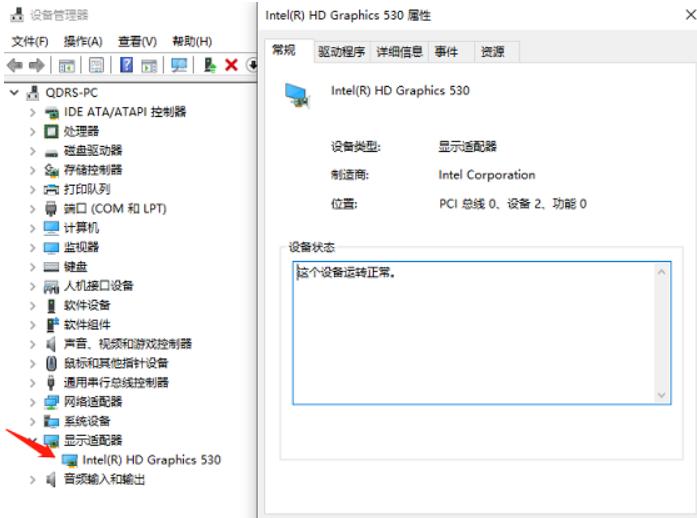Select the 键盘 tree item

tap(75, 267)
